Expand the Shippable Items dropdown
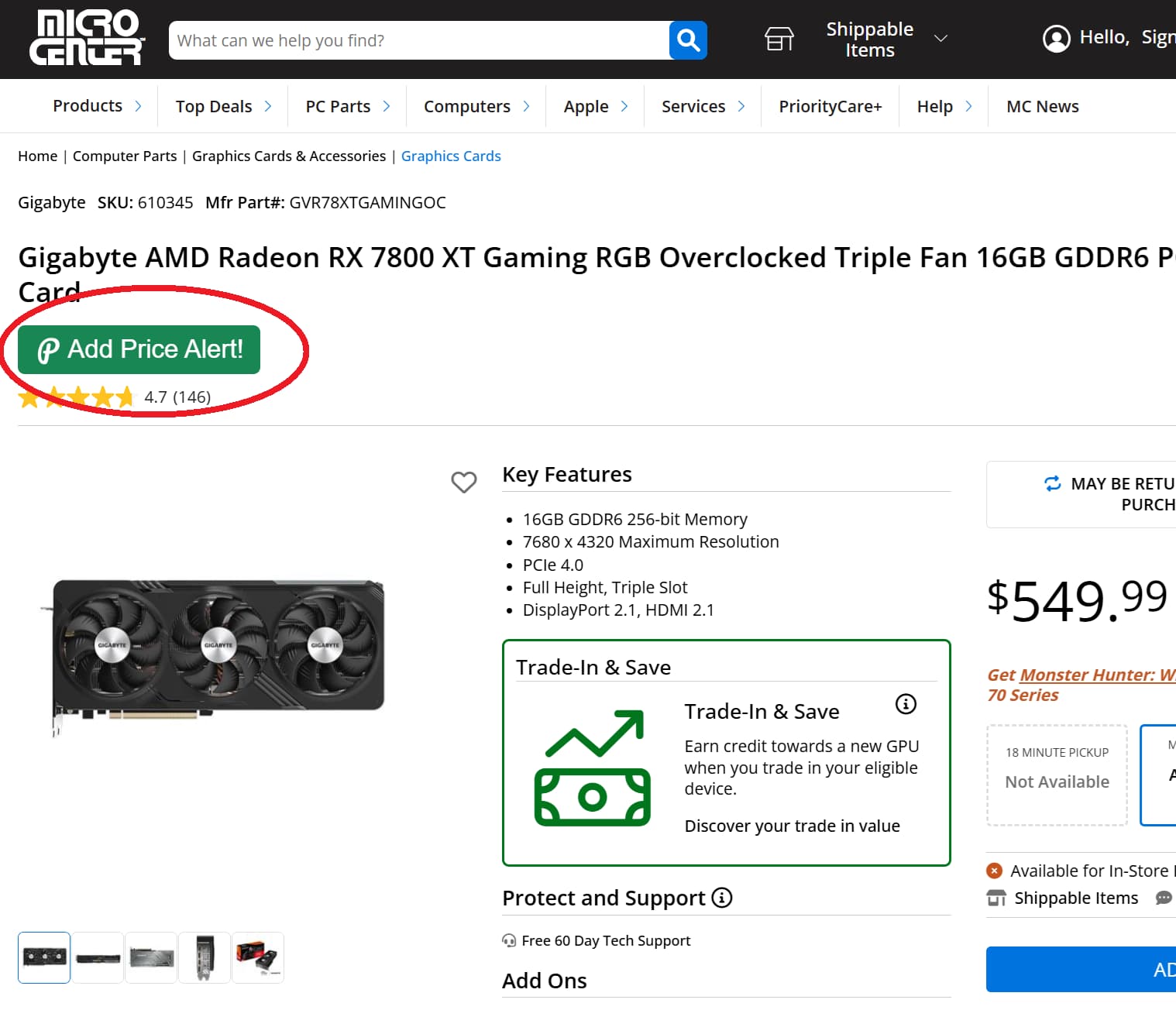 (x=940, y=38)
